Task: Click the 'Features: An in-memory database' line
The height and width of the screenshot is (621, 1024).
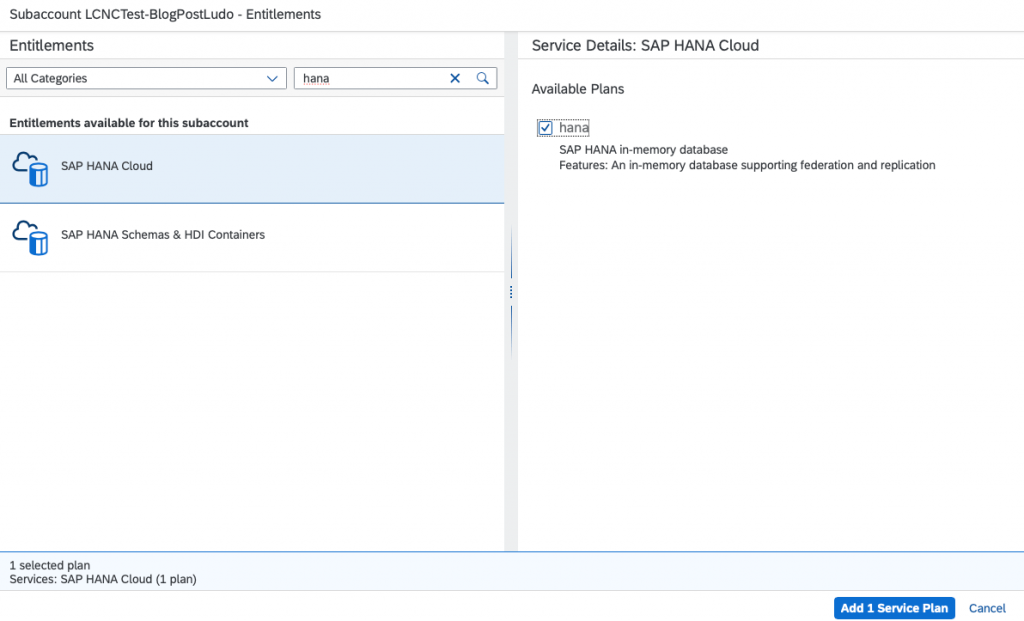Action: click(x=747, y=165)
